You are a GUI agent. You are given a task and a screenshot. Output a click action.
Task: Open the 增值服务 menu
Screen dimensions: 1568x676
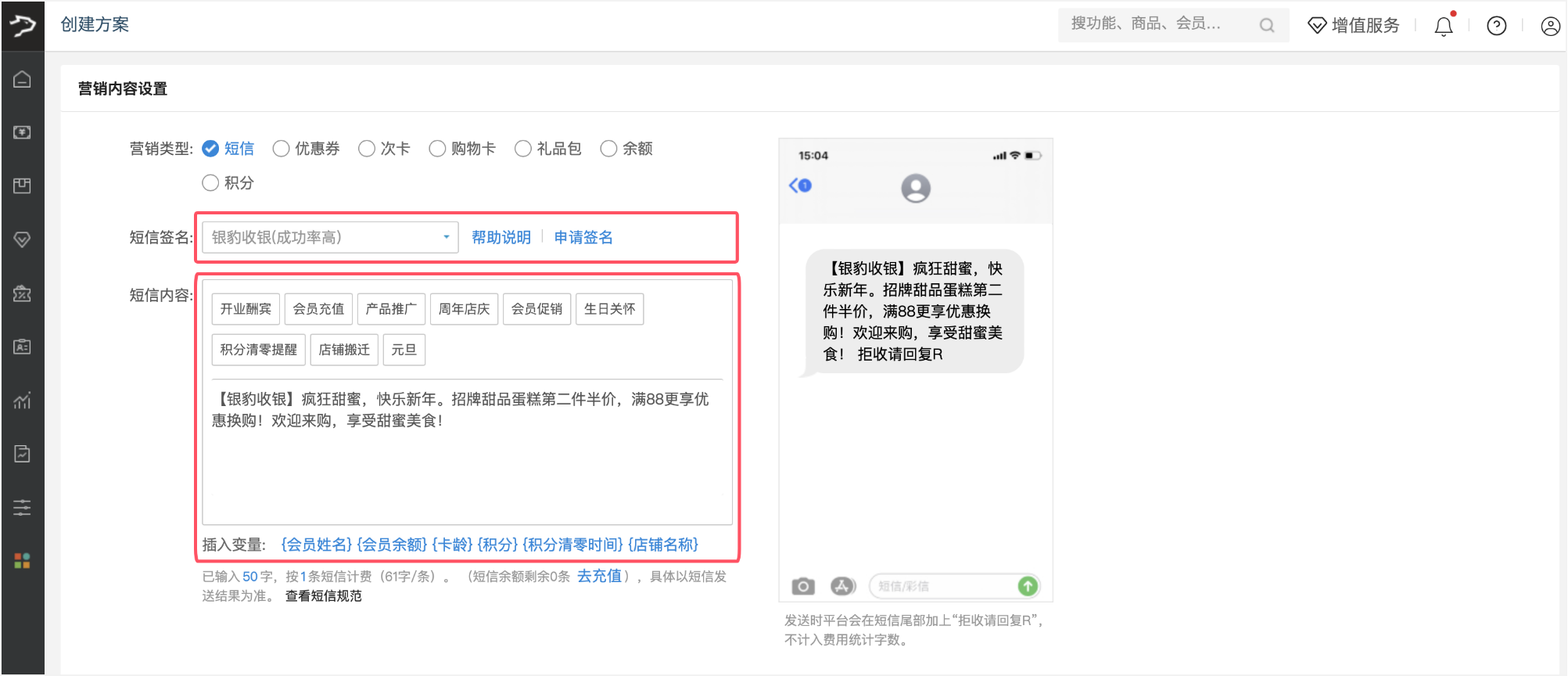point(1354,26)
